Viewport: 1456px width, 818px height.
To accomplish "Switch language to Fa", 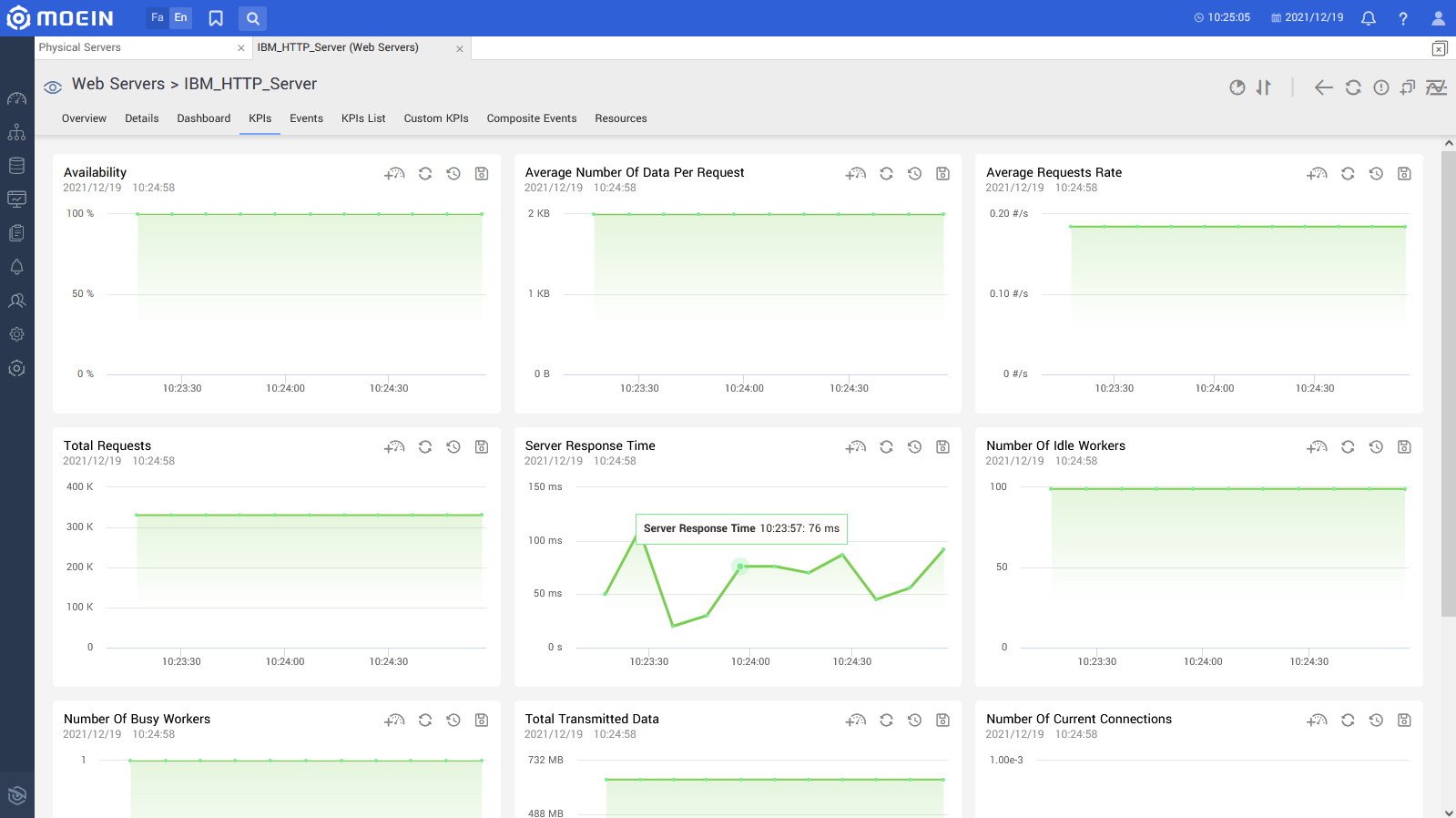I will [x=158, y=17].
